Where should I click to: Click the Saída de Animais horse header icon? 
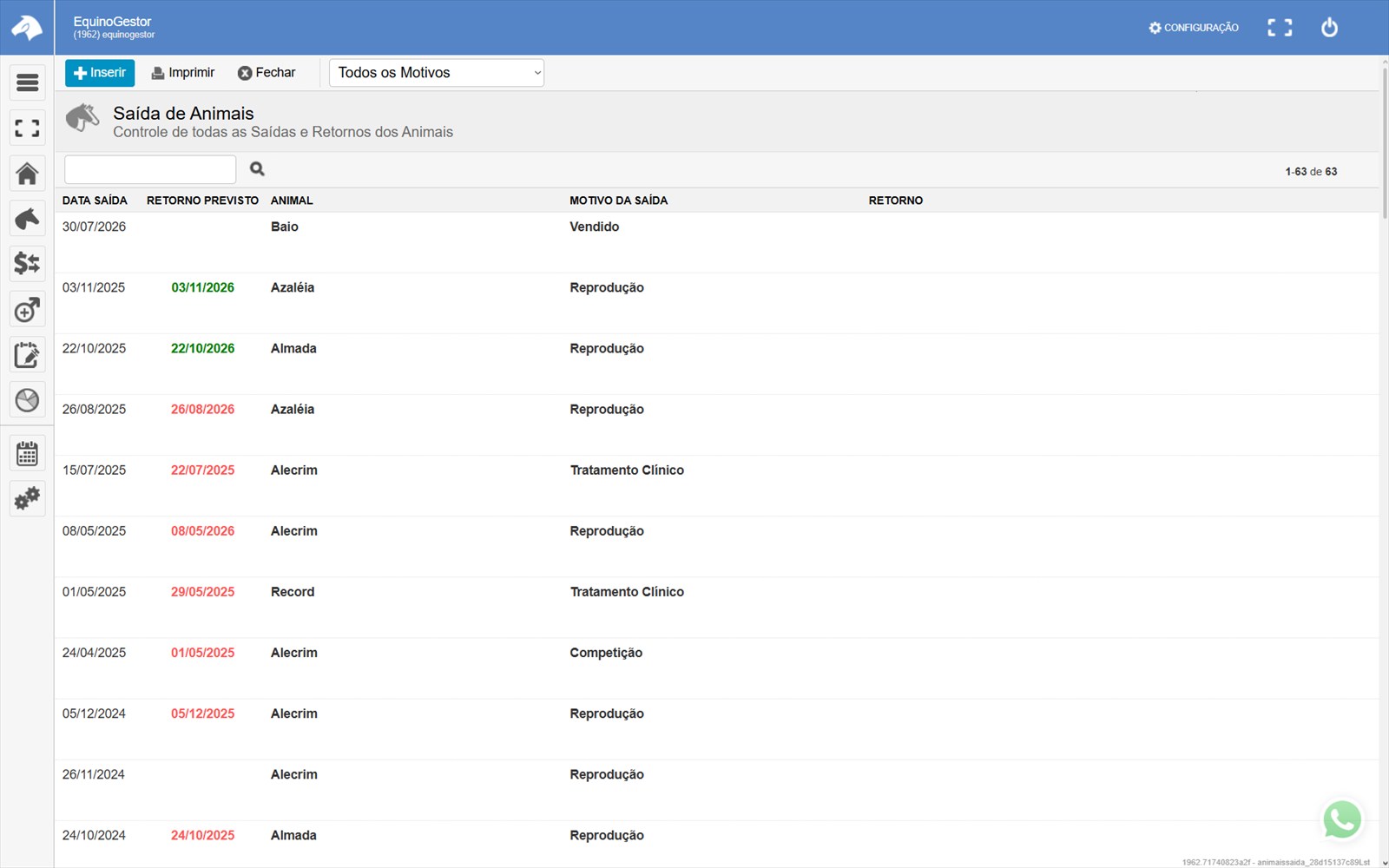(82, 117)
